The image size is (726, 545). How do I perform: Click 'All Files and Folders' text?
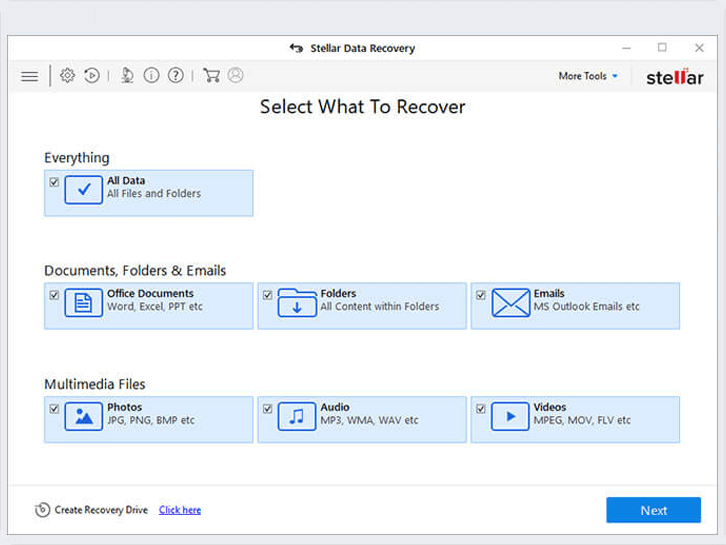coord(154,194)
